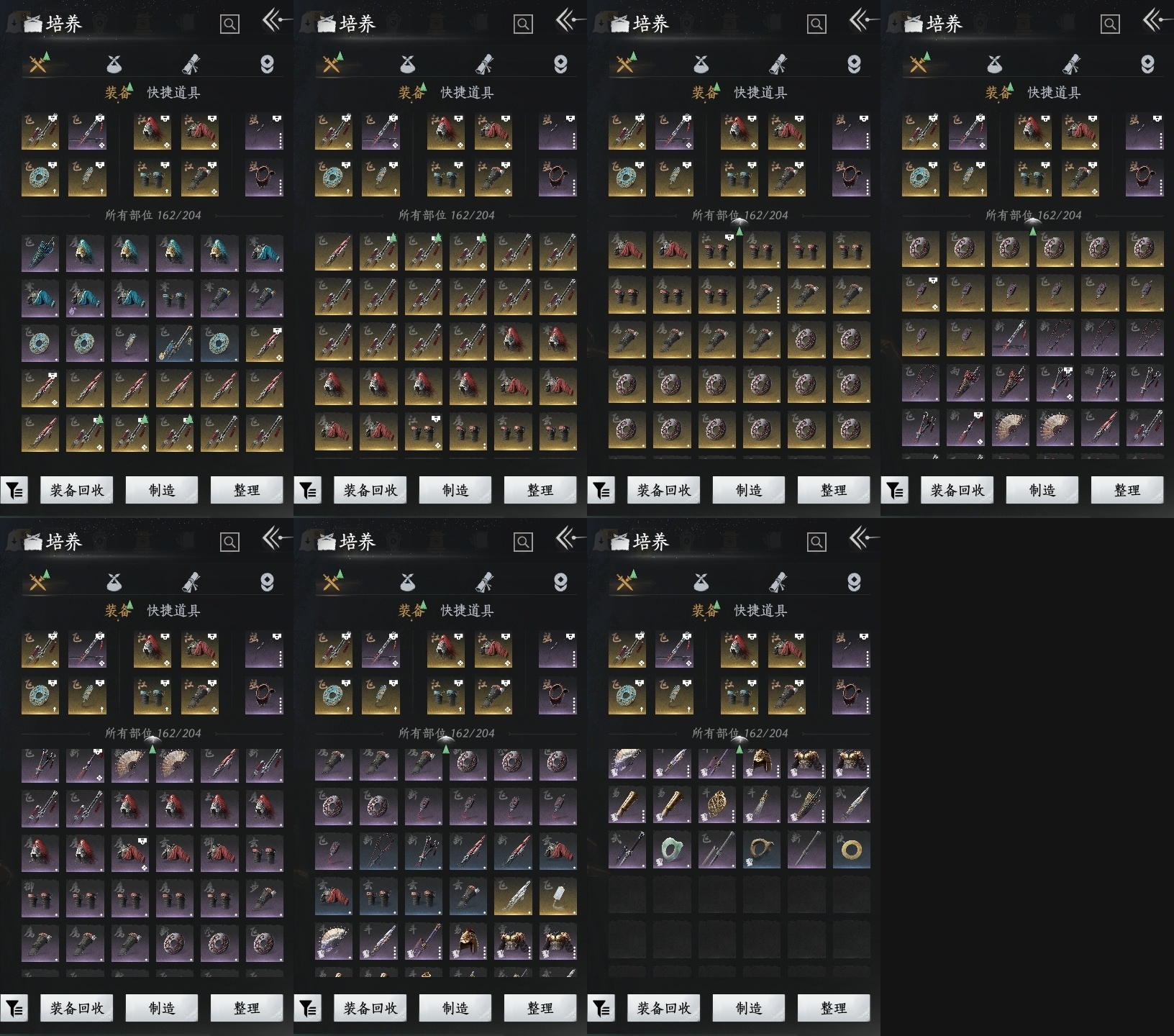Click 制造 in the first bottom-row panel

(x=162, y=1009)
